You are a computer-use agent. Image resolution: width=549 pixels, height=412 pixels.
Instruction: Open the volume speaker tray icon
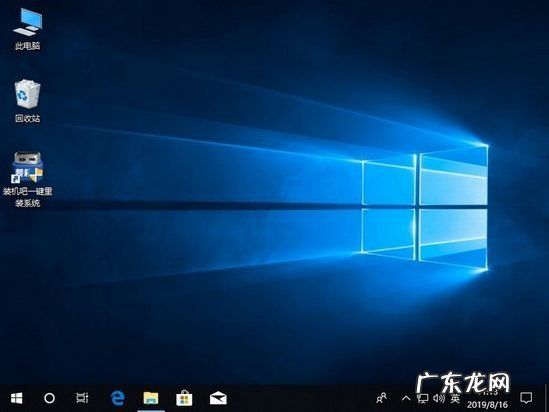(439, 398)
